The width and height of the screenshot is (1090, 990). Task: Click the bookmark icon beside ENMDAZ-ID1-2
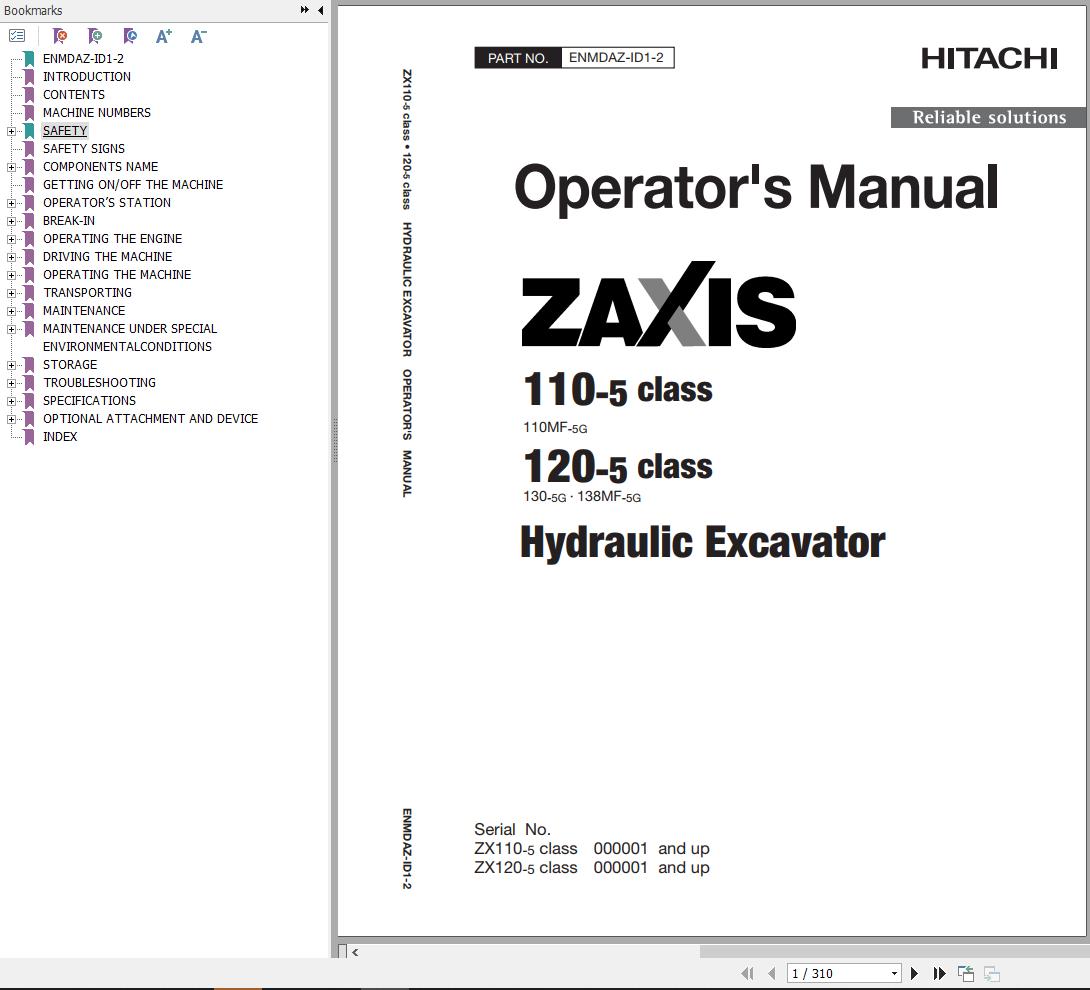click(30, 58)
